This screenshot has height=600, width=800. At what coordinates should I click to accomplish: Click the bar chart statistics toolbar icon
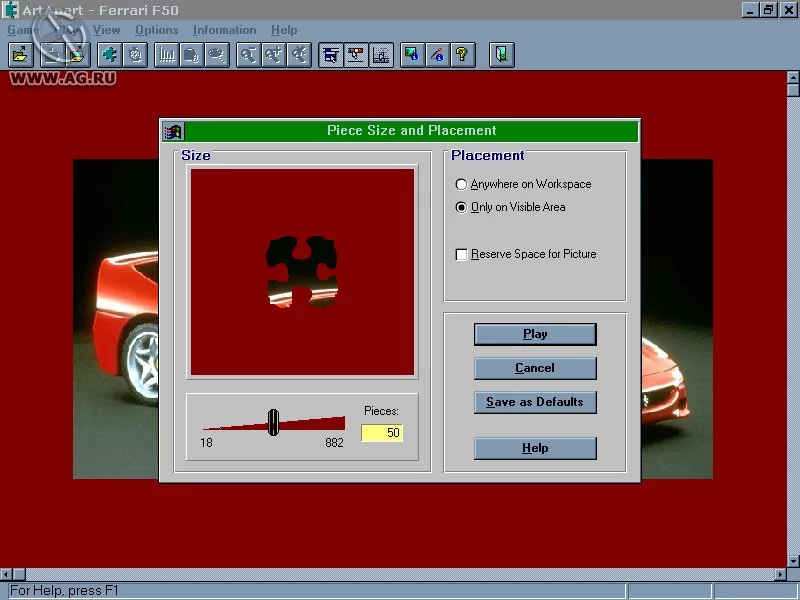(x=166, y=55)
